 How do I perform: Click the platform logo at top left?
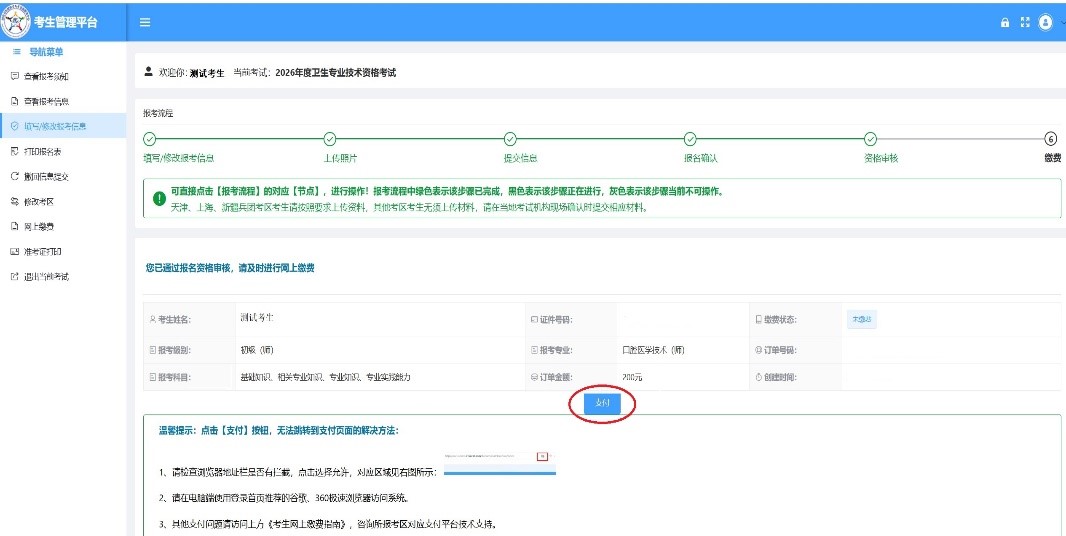(x=17, y=21)
